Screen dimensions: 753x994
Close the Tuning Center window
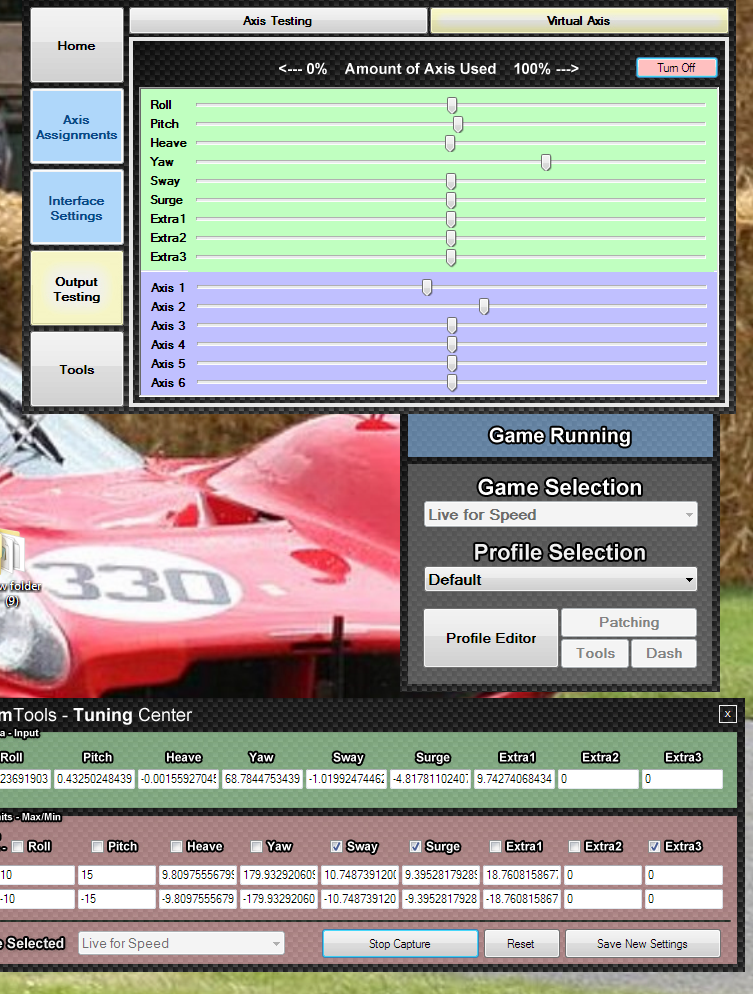pyautogui.click(x=728, y=713)
